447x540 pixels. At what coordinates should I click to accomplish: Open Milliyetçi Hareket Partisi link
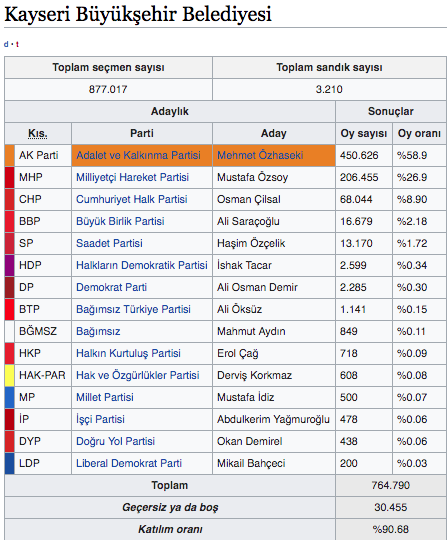[132, 177]
